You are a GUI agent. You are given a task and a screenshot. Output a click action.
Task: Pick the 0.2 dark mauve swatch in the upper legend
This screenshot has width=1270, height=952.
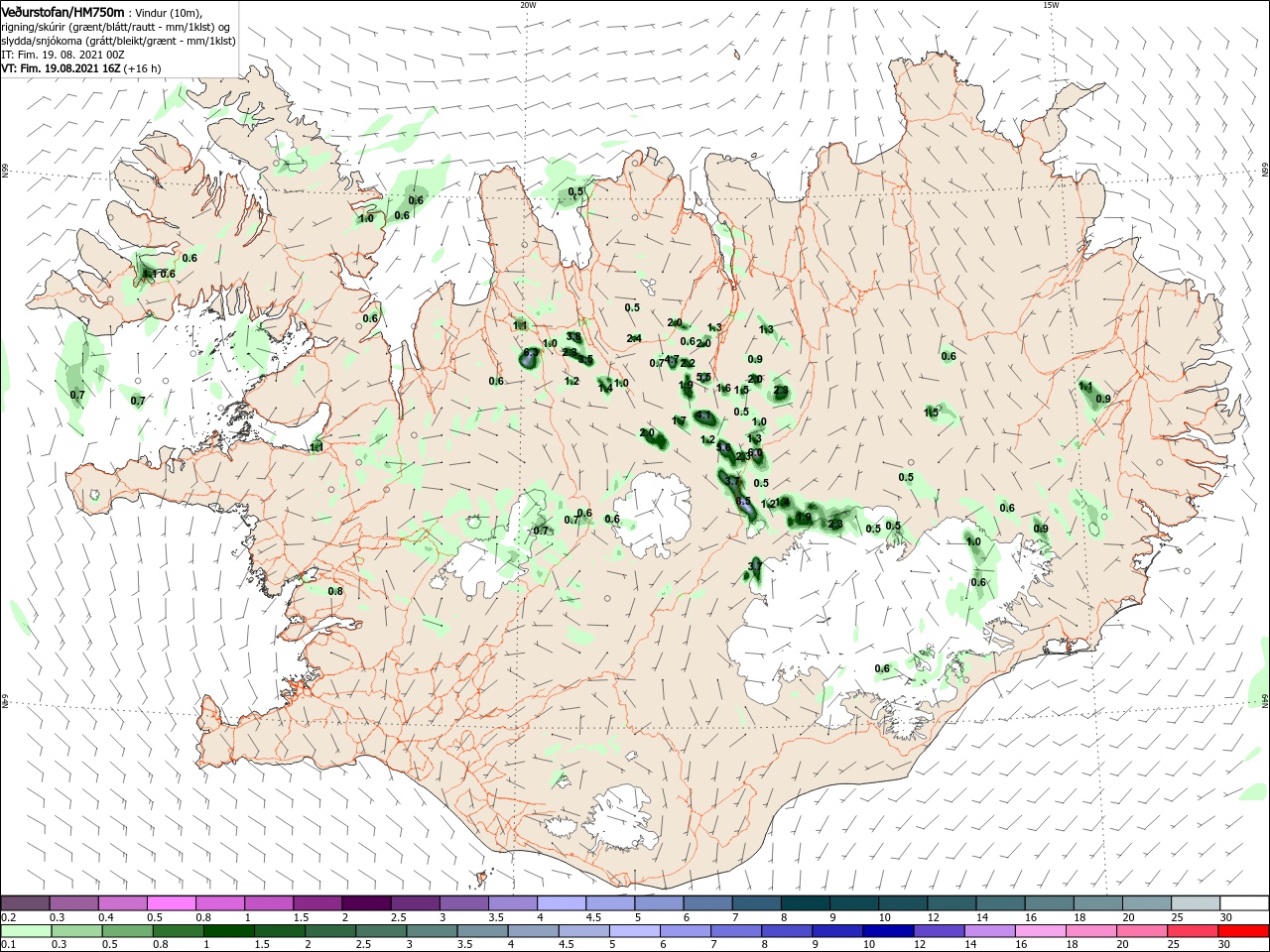pos(26,903)
